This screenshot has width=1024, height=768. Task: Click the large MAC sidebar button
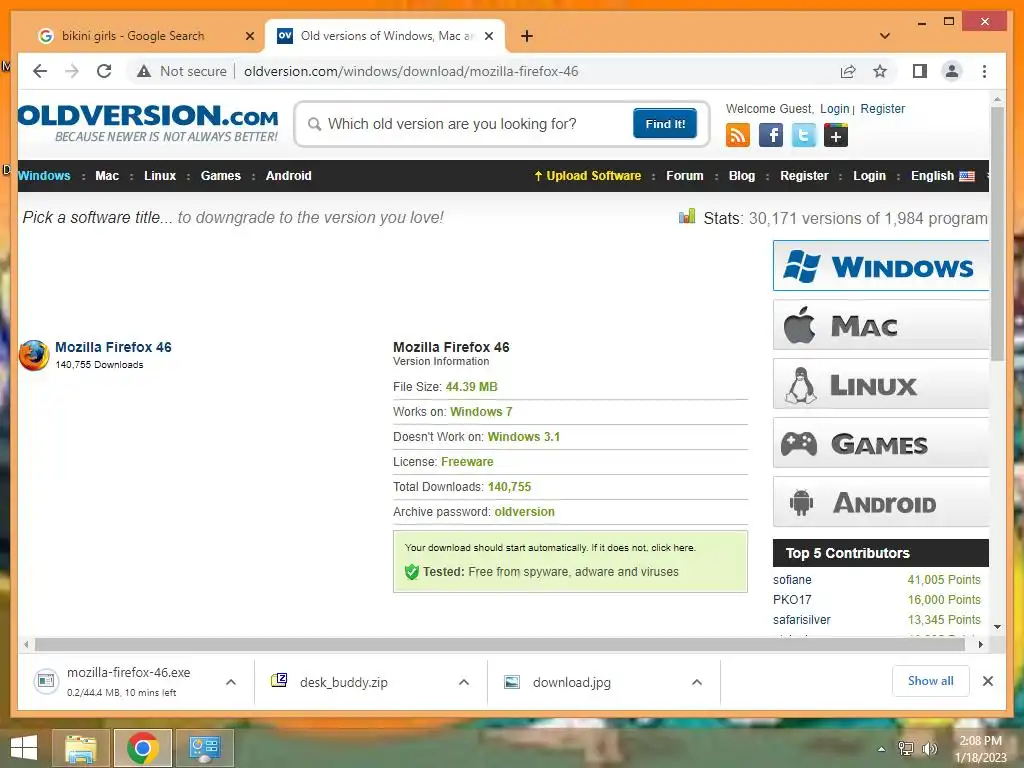[x=881, y=325]
